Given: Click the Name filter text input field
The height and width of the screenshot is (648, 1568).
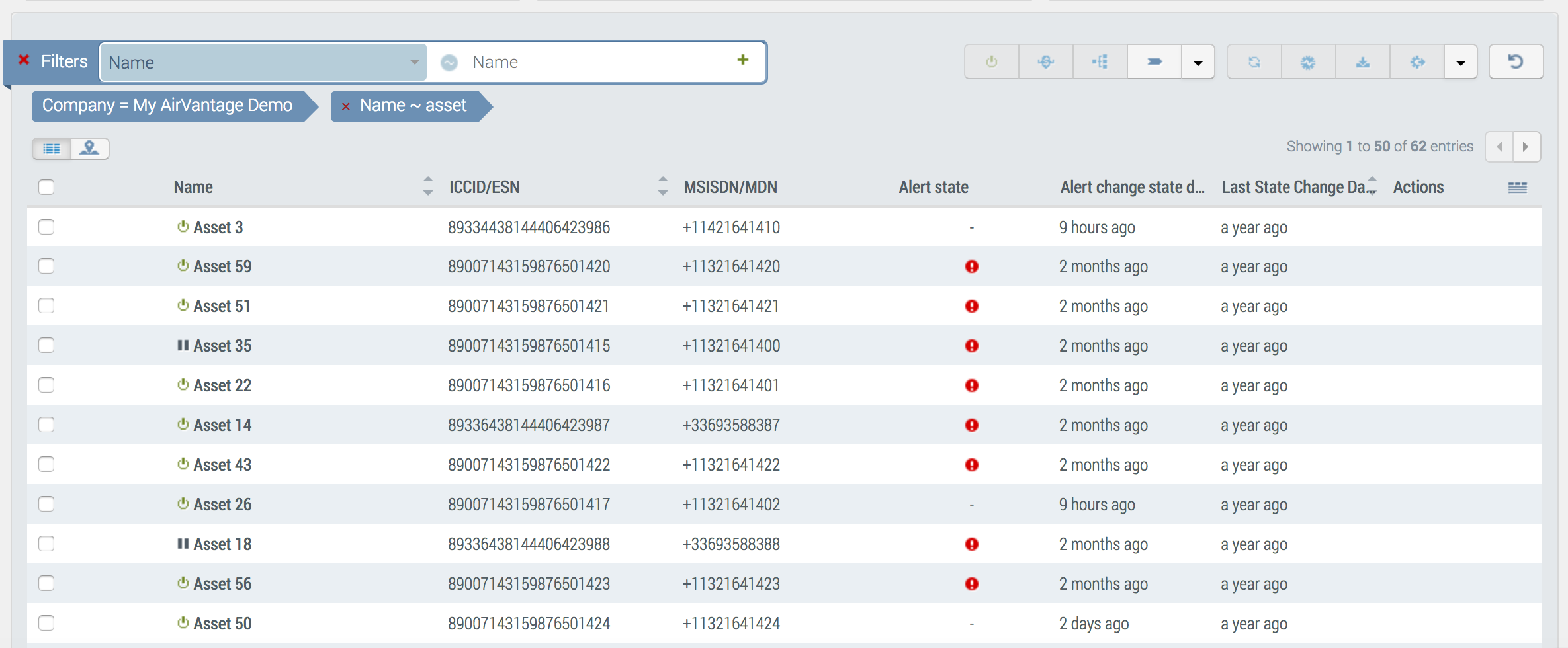Looking at the screenshot, I should [595, 62].
